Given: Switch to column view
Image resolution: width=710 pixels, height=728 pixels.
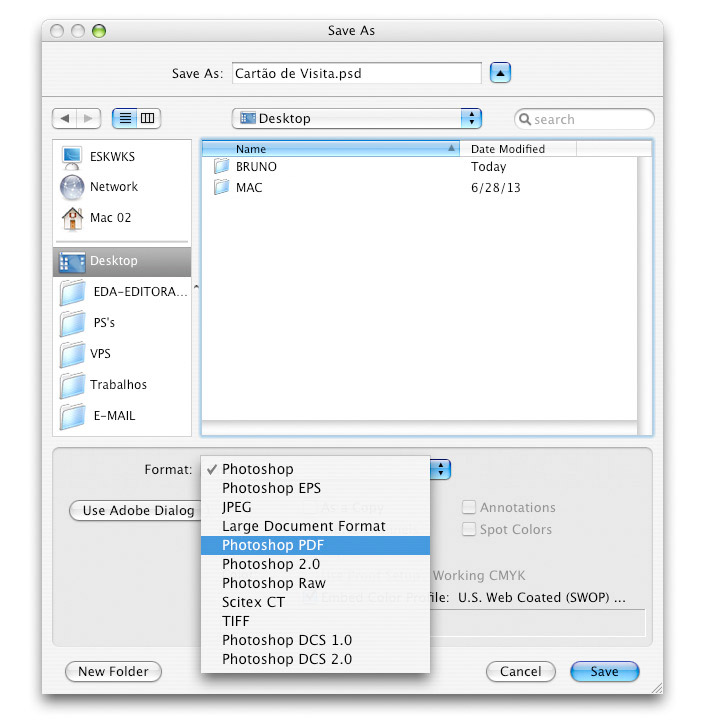Looking at the screenshot, I should [x=148, y=118].
